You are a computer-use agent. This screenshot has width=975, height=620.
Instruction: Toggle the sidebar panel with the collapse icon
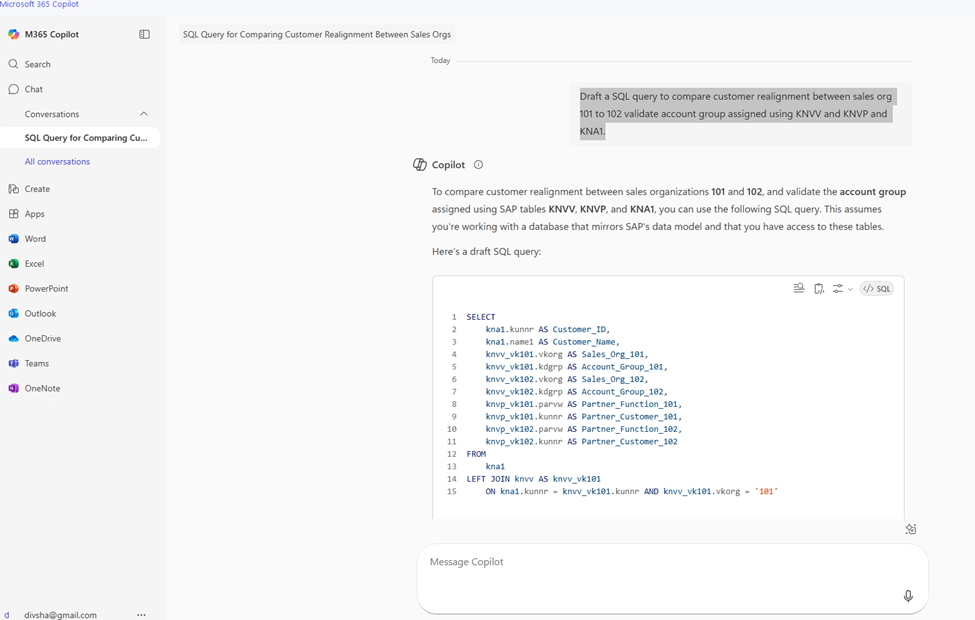tap(144, 33)
